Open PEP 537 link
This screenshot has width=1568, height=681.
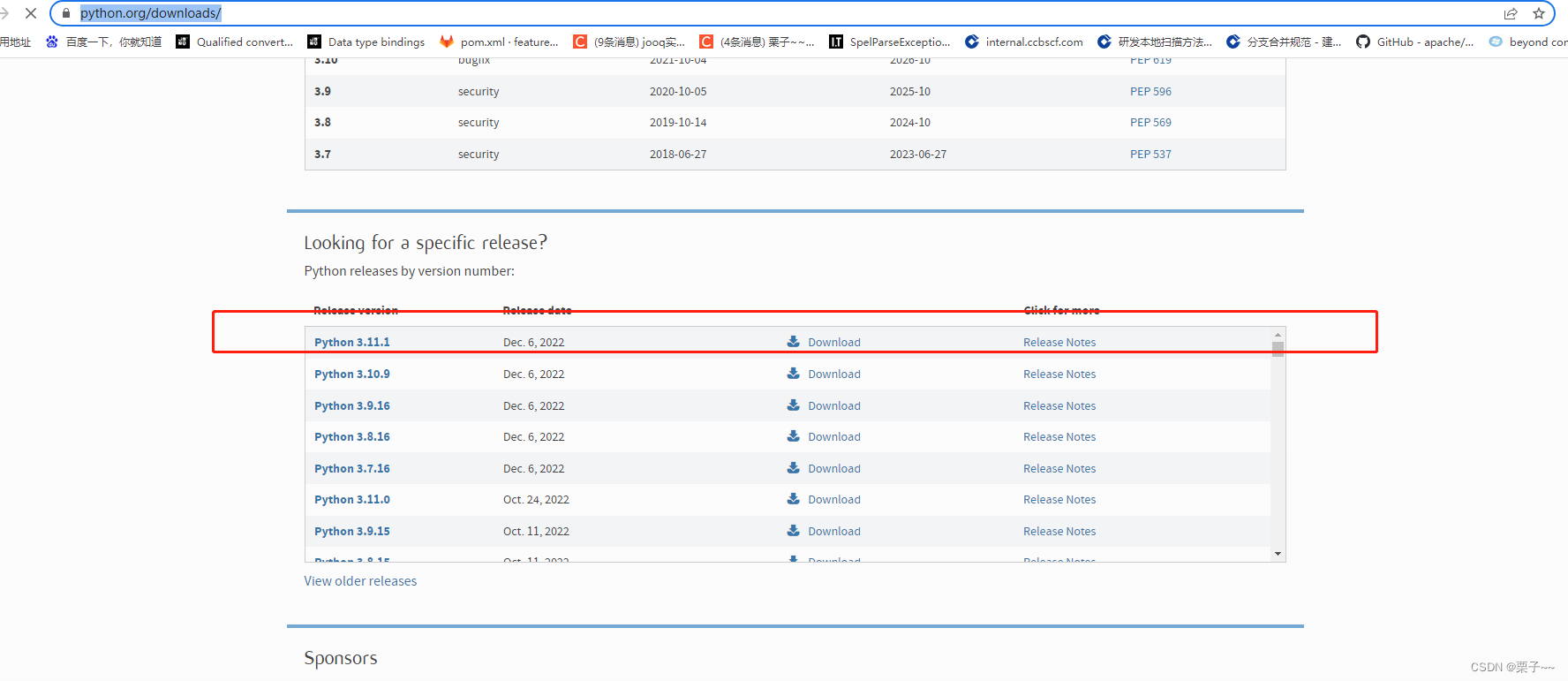click(x=1150, y=154)
